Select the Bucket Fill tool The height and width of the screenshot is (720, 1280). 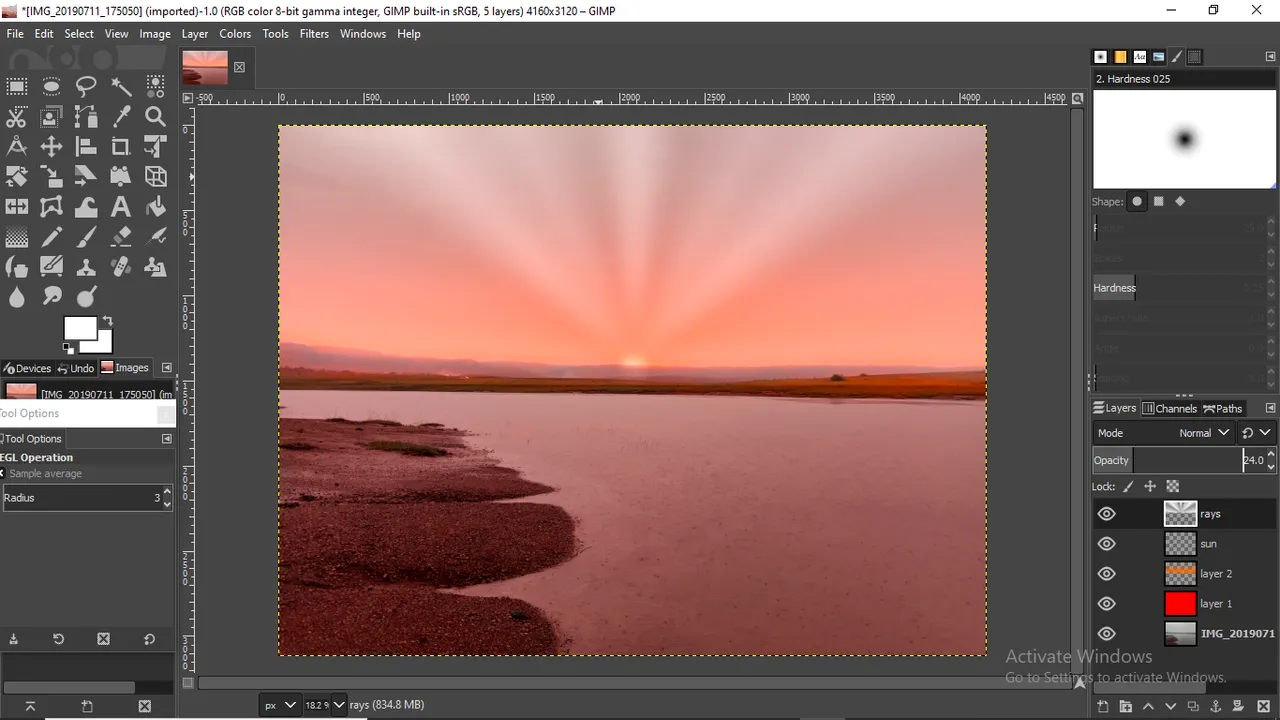(155, 207)
